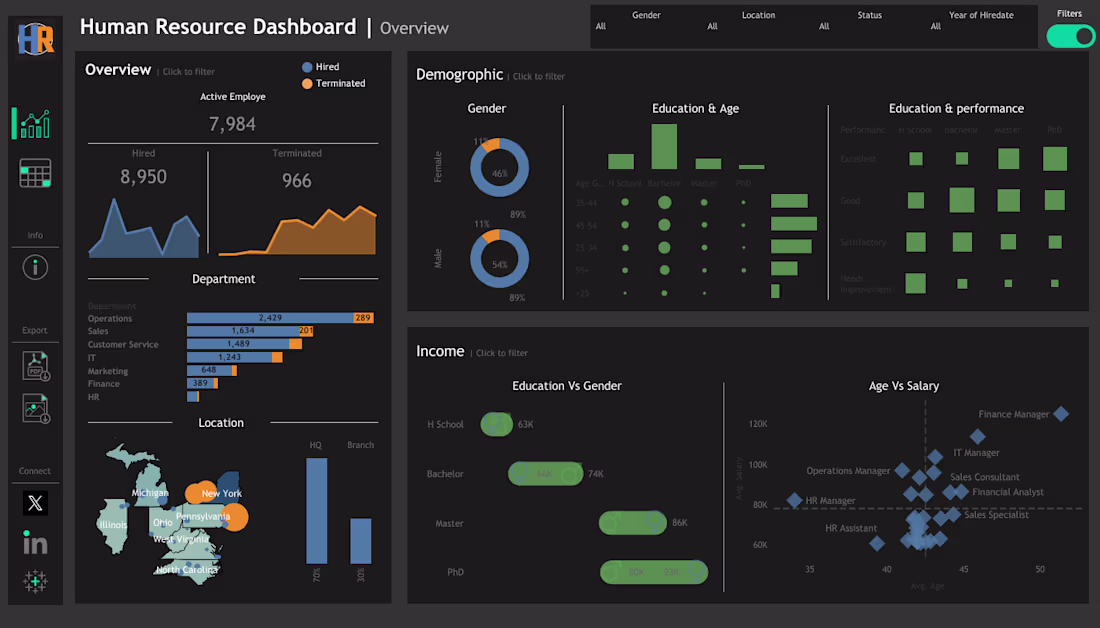Open the LinkedIn profile icon

click(x=35, y=542)
